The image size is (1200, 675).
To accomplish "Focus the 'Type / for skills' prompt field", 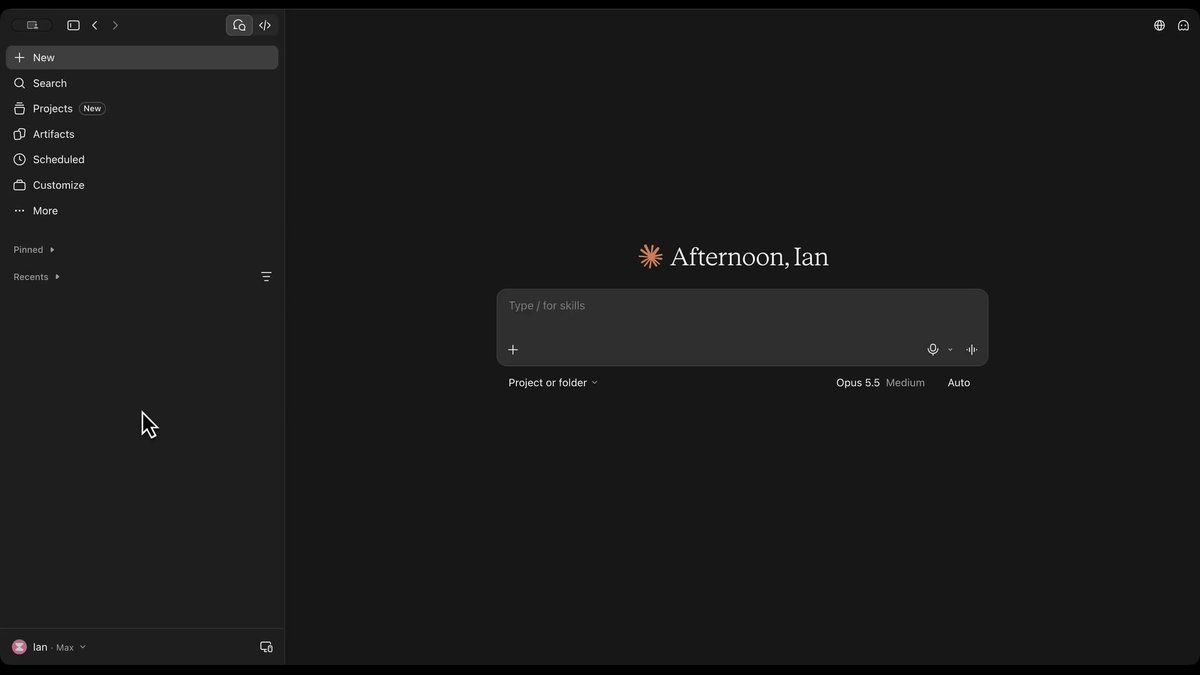I will (x=742, y=306).
